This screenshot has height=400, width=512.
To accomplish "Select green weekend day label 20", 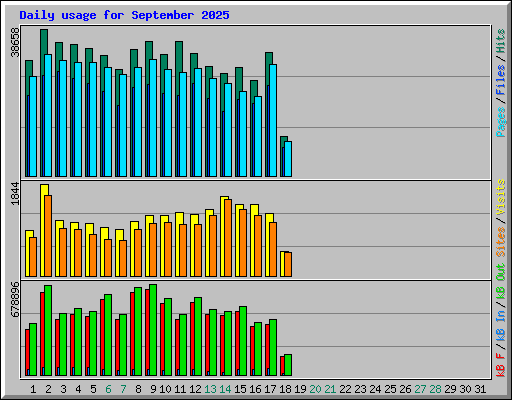I will coord(315,389).
